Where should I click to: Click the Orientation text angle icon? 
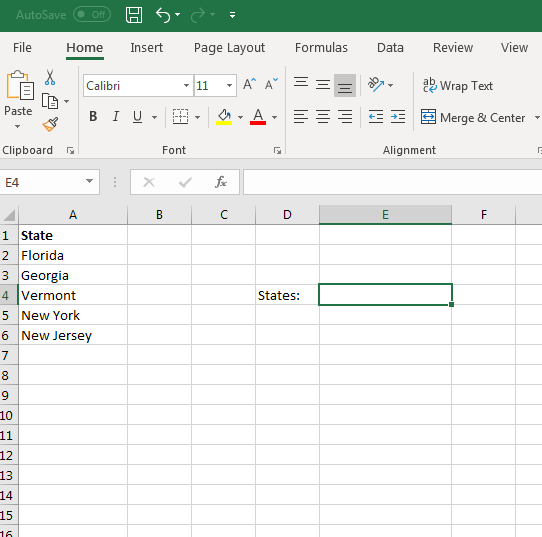(376, 84)
